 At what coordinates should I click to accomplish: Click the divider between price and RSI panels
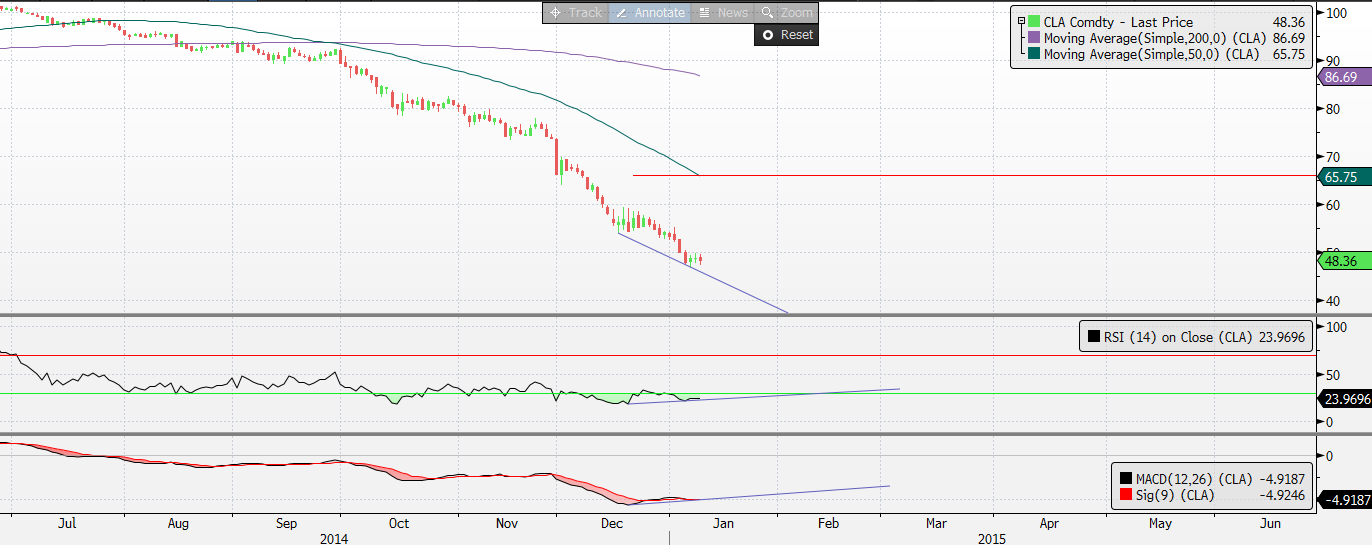click(660, 316)
